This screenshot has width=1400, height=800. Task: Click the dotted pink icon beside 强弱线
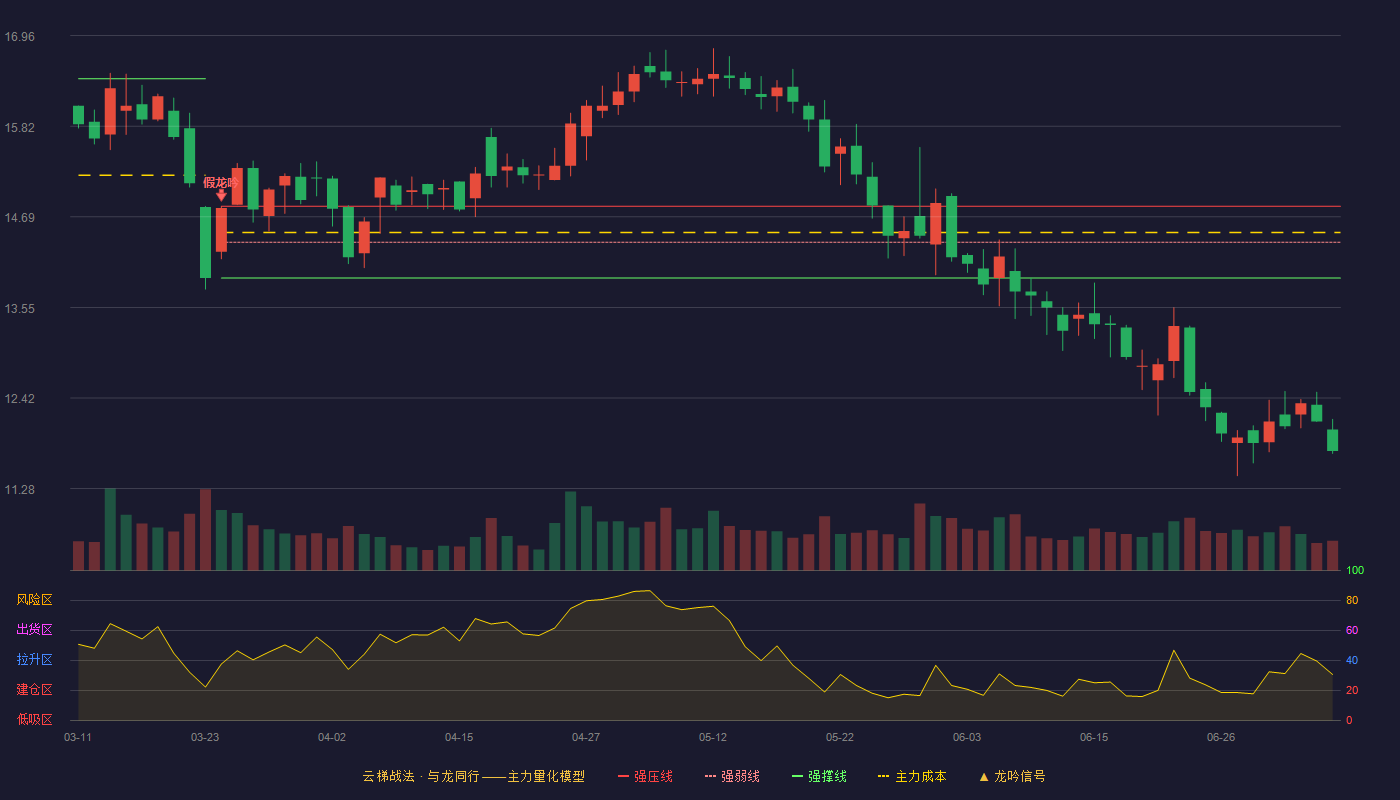point(711,776)
